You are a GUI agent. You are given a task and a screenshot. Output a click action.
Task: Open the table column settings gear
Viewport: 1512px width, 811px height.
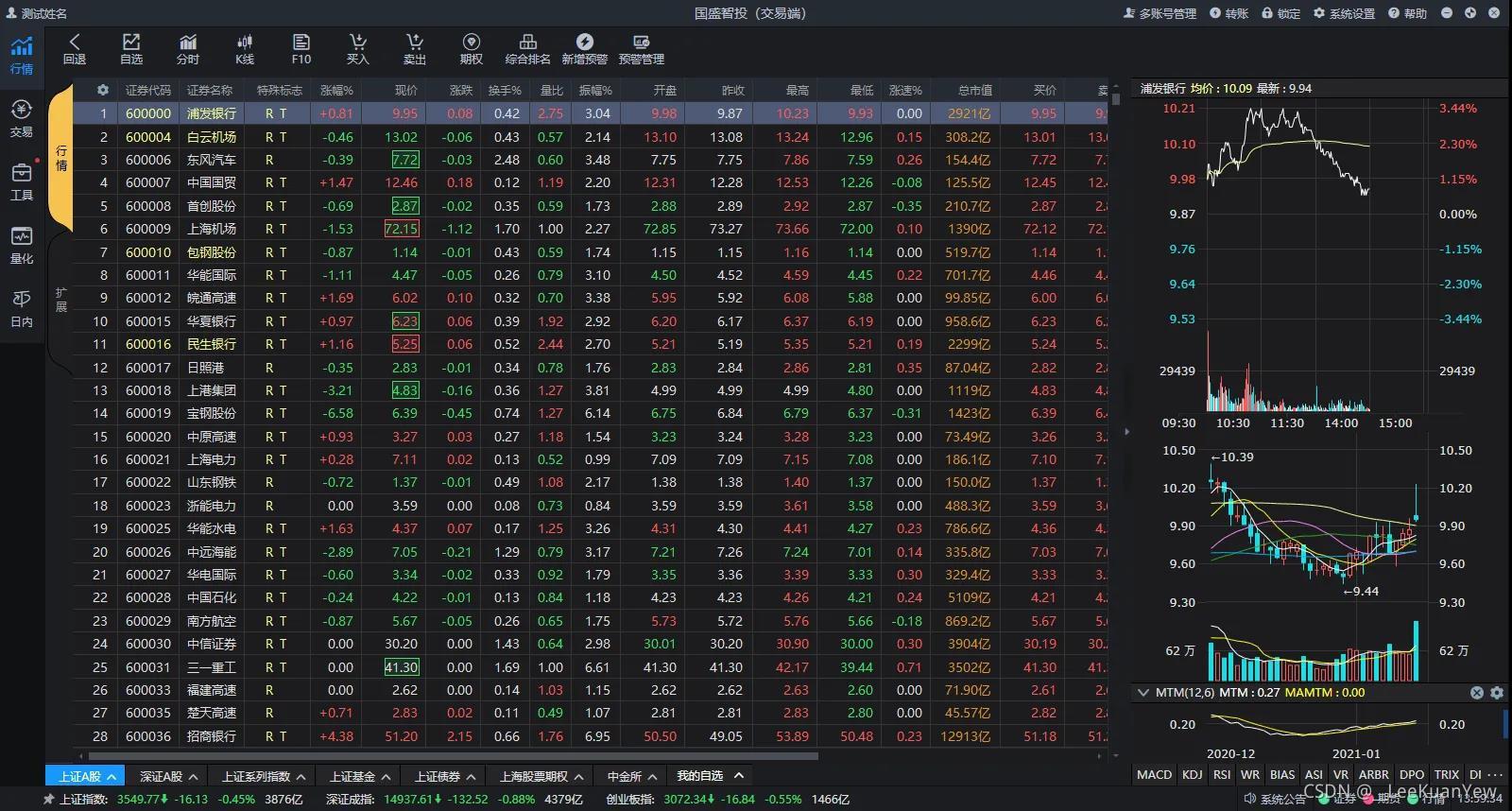[x=103, y=90]
